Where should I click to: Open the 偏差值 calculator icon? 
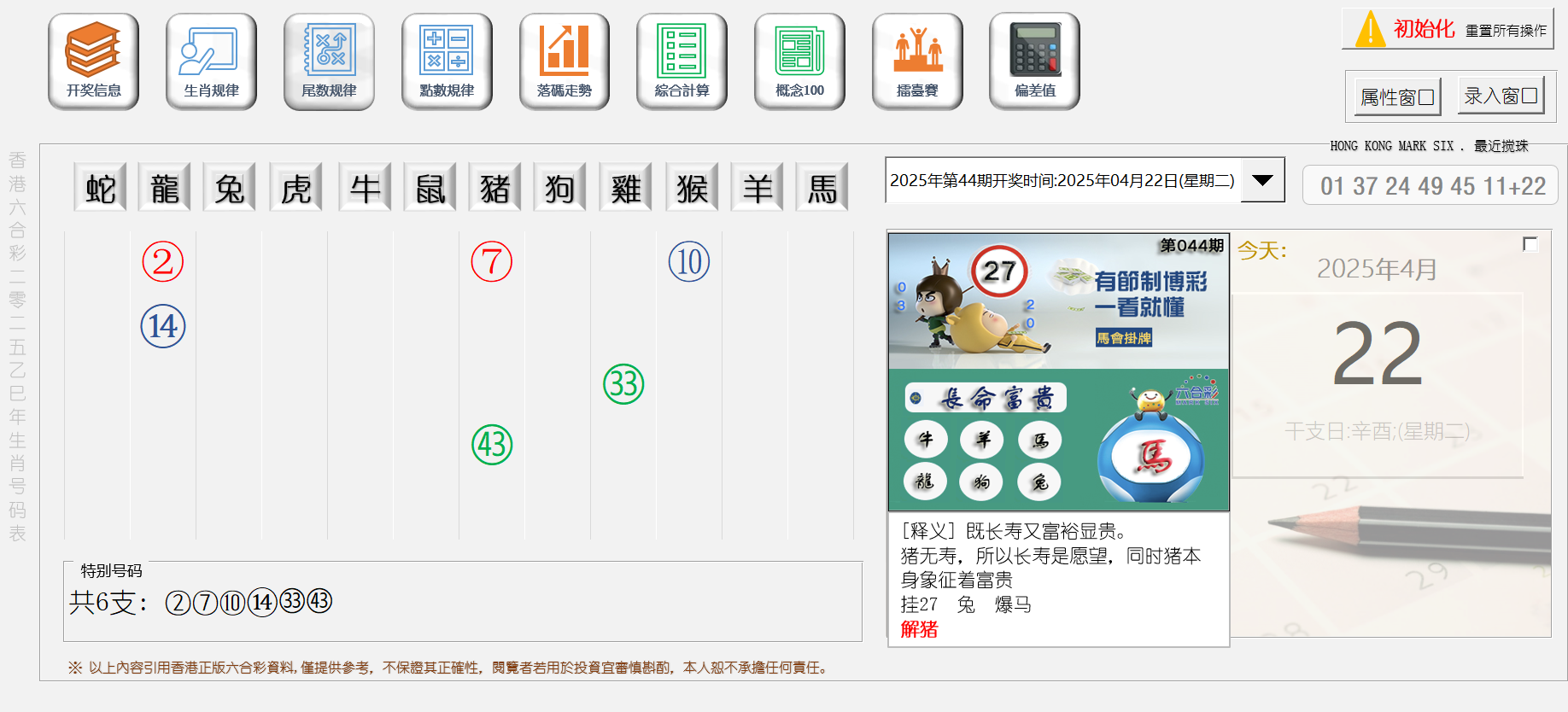(1034, 61)
